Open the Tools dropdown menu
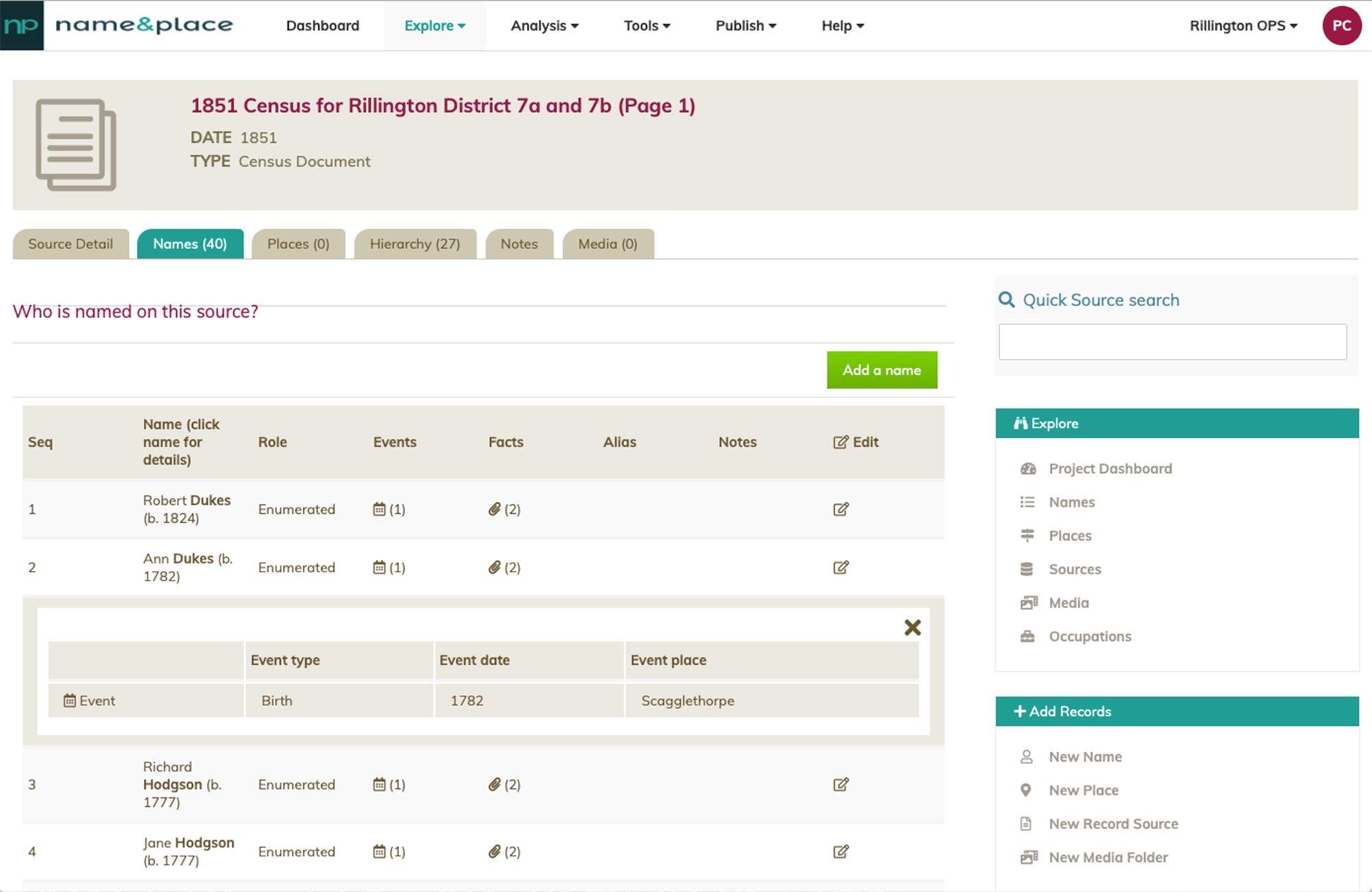 tap(647, 25)
